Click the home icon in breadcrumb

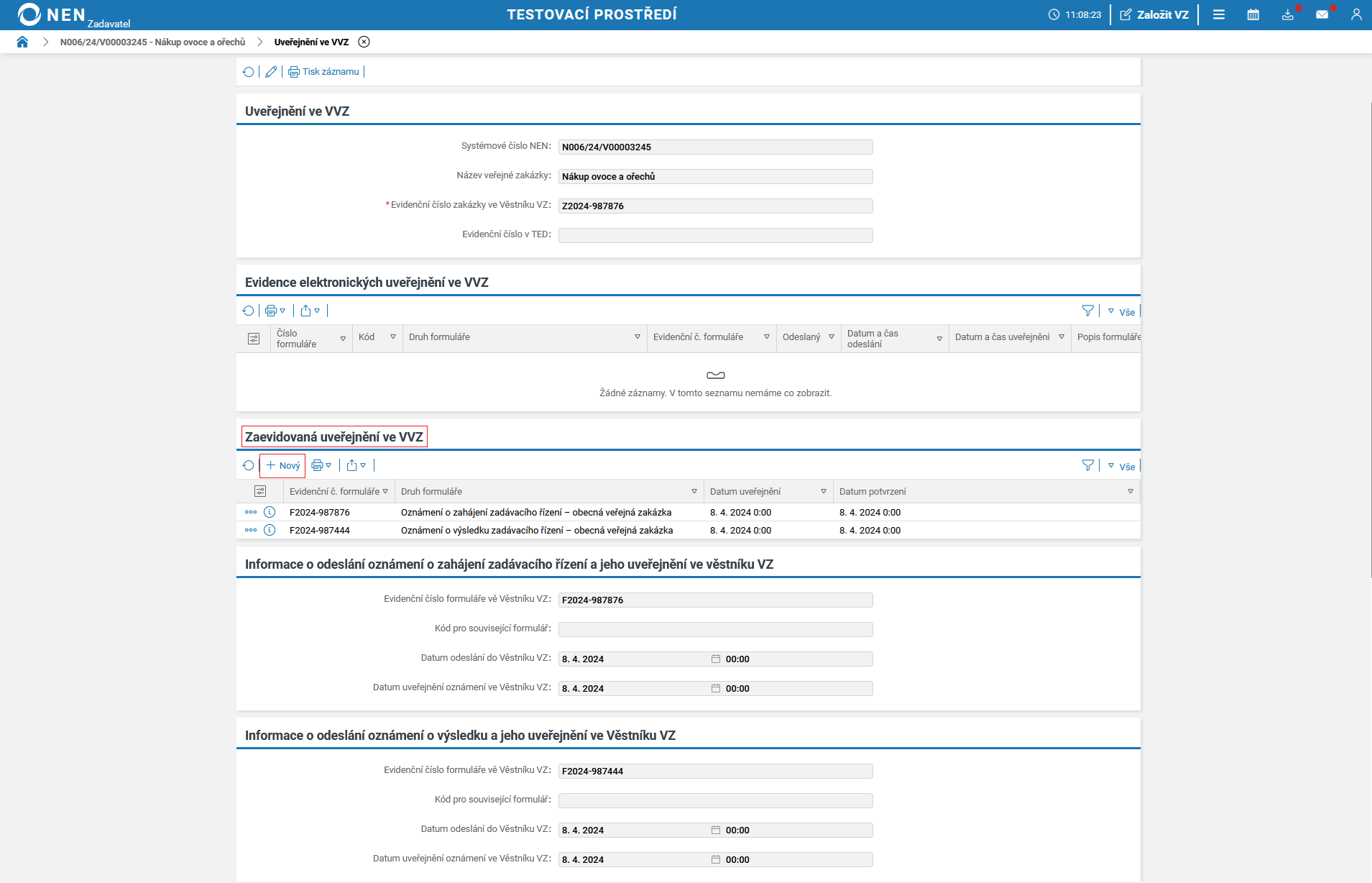22,42
